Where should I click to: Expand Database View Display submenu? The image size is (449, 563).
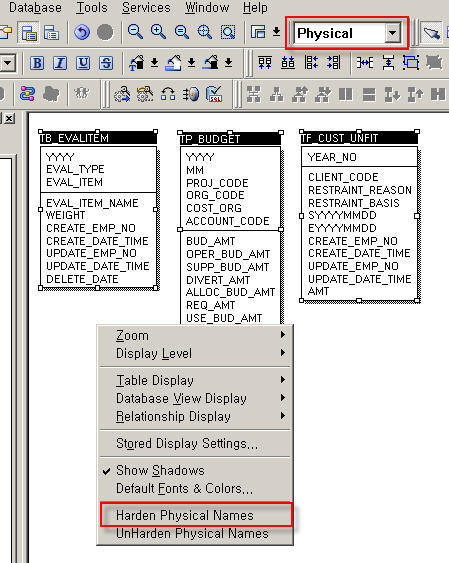[195, 398]
